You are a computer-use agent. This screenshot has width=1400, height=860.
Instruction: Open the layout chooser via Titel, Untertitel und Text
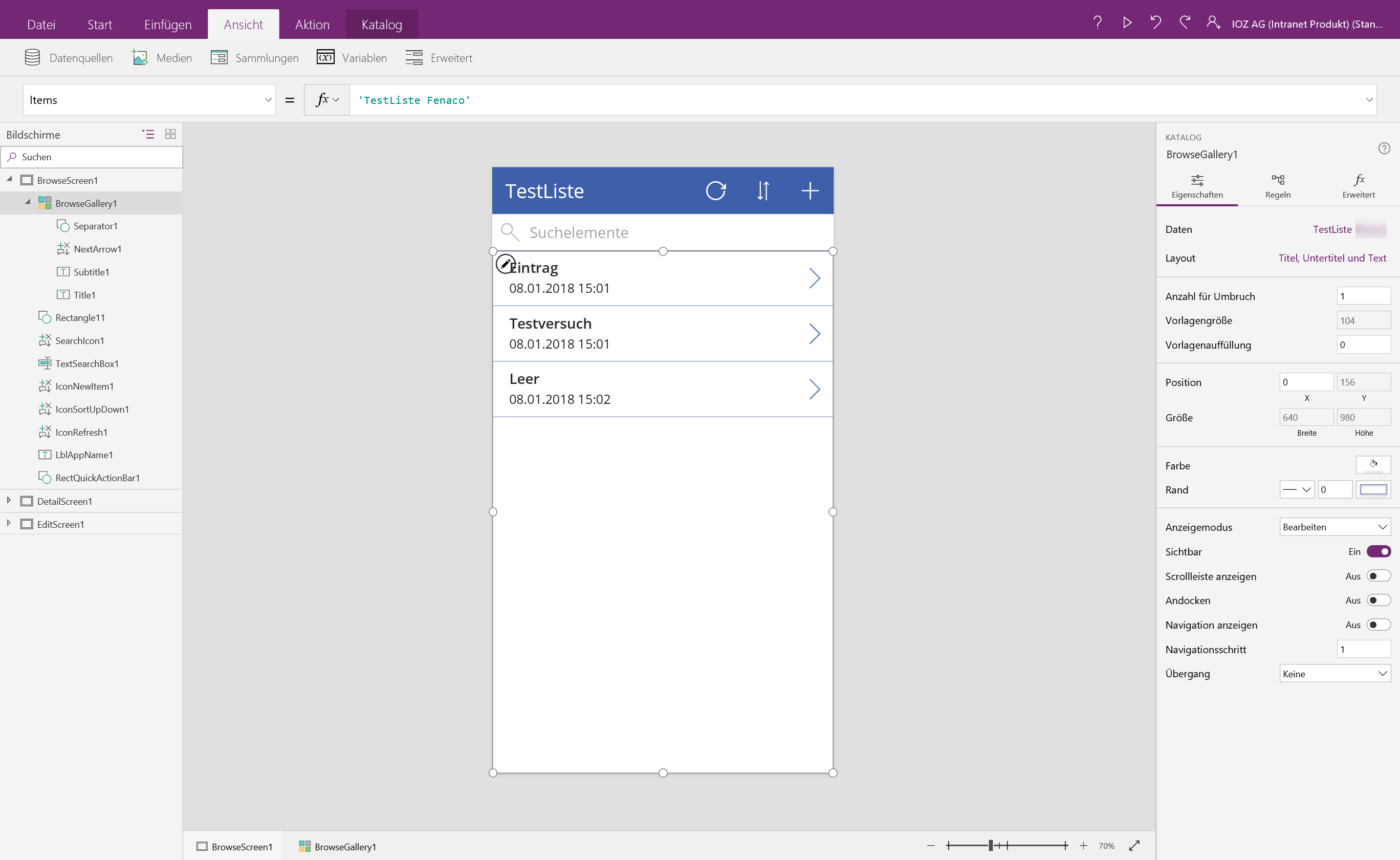pyautogui.click(x=1332, y=257)
